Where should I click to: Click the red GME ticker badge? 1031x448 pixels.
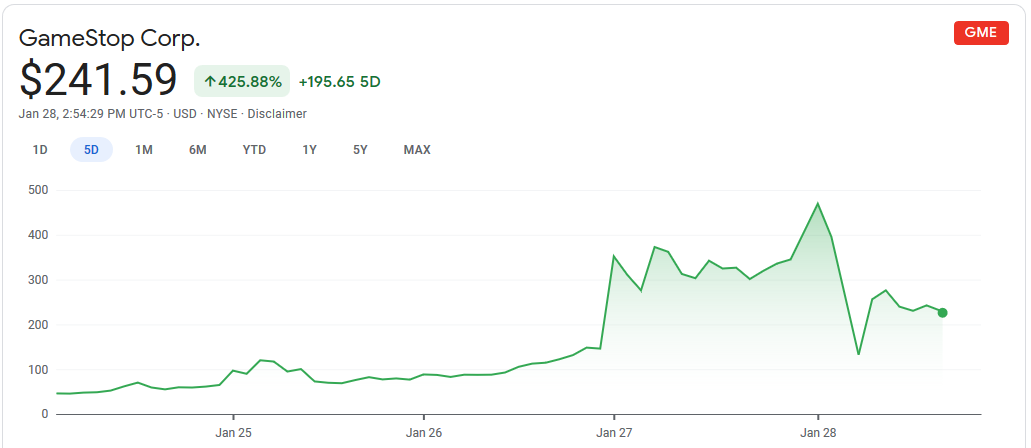coord(981,33)
